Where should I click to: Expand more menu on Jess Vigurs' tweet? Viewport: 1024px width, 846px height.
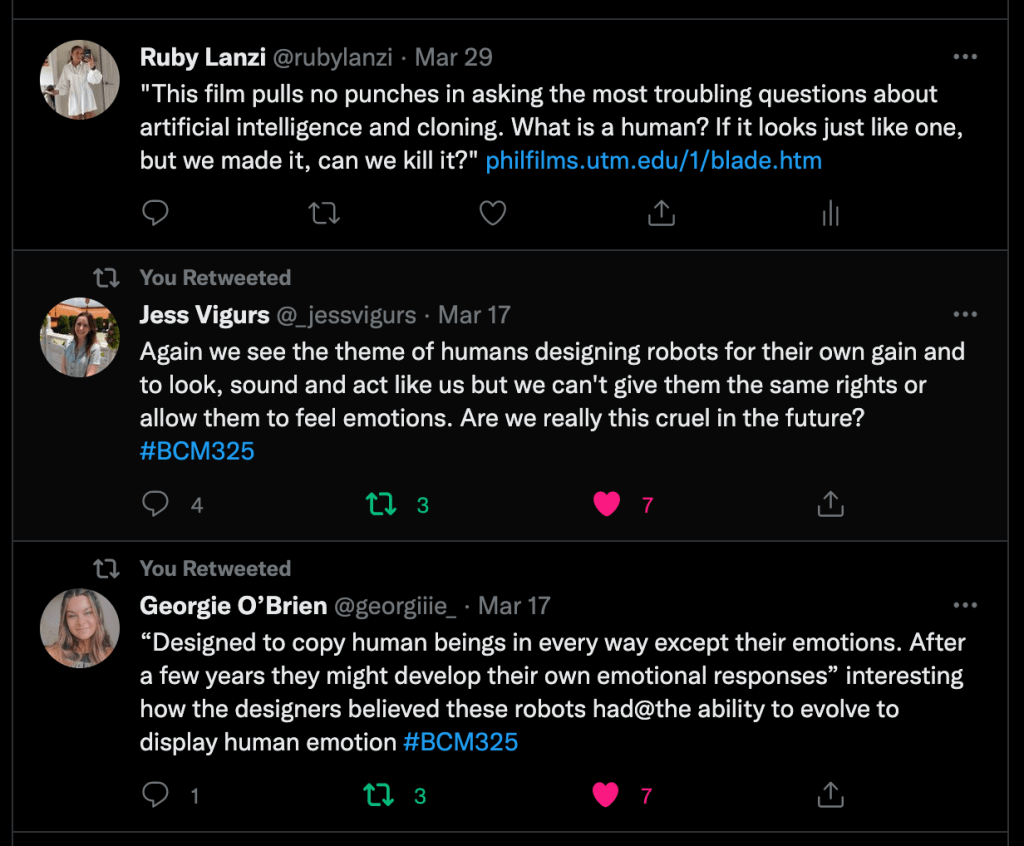coord(965,315)
